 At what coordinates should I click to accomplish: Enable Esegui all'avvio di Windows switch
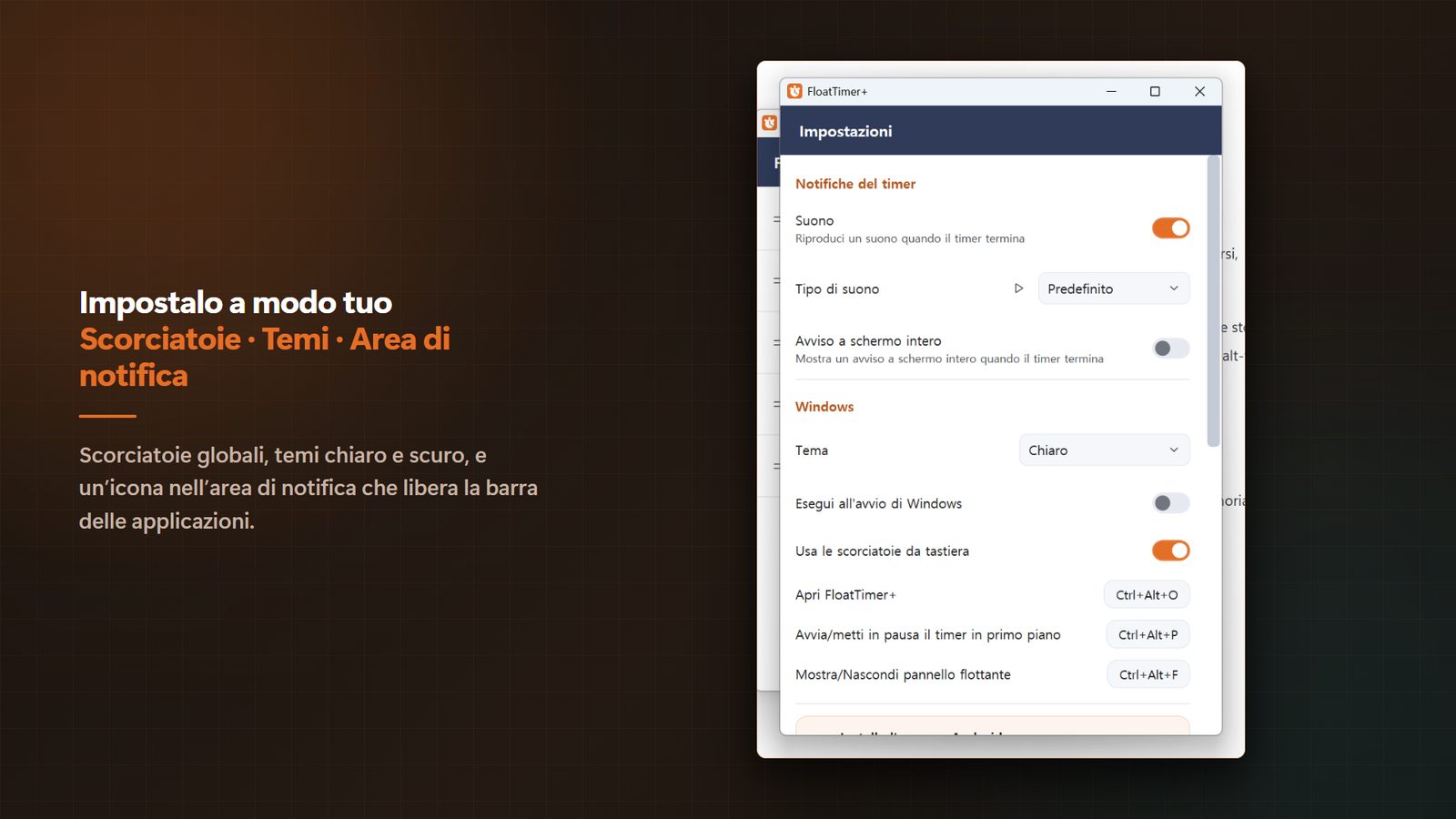click(x=1170, y=503)
